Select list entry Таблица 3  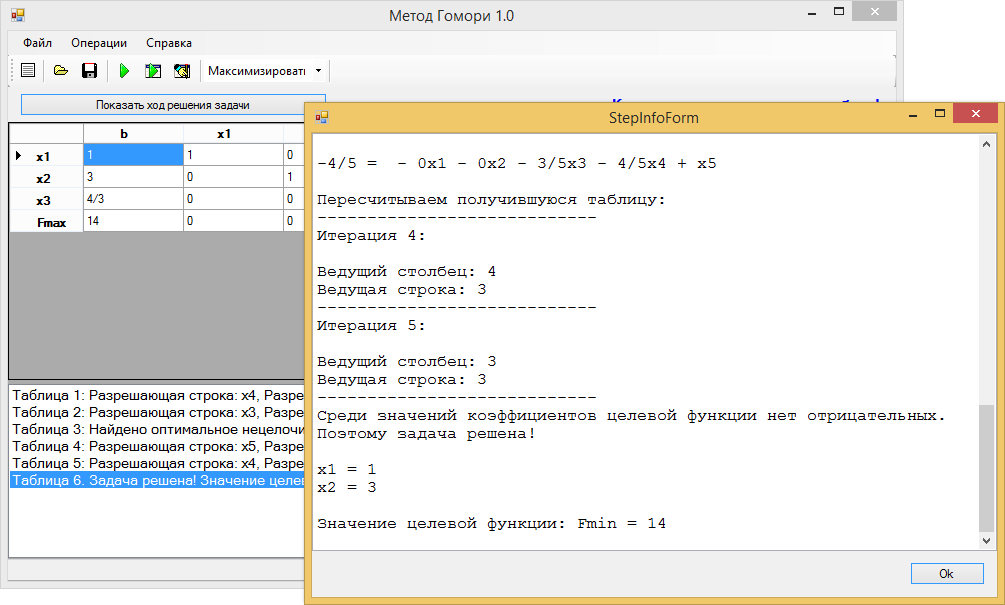click(157, 429)
